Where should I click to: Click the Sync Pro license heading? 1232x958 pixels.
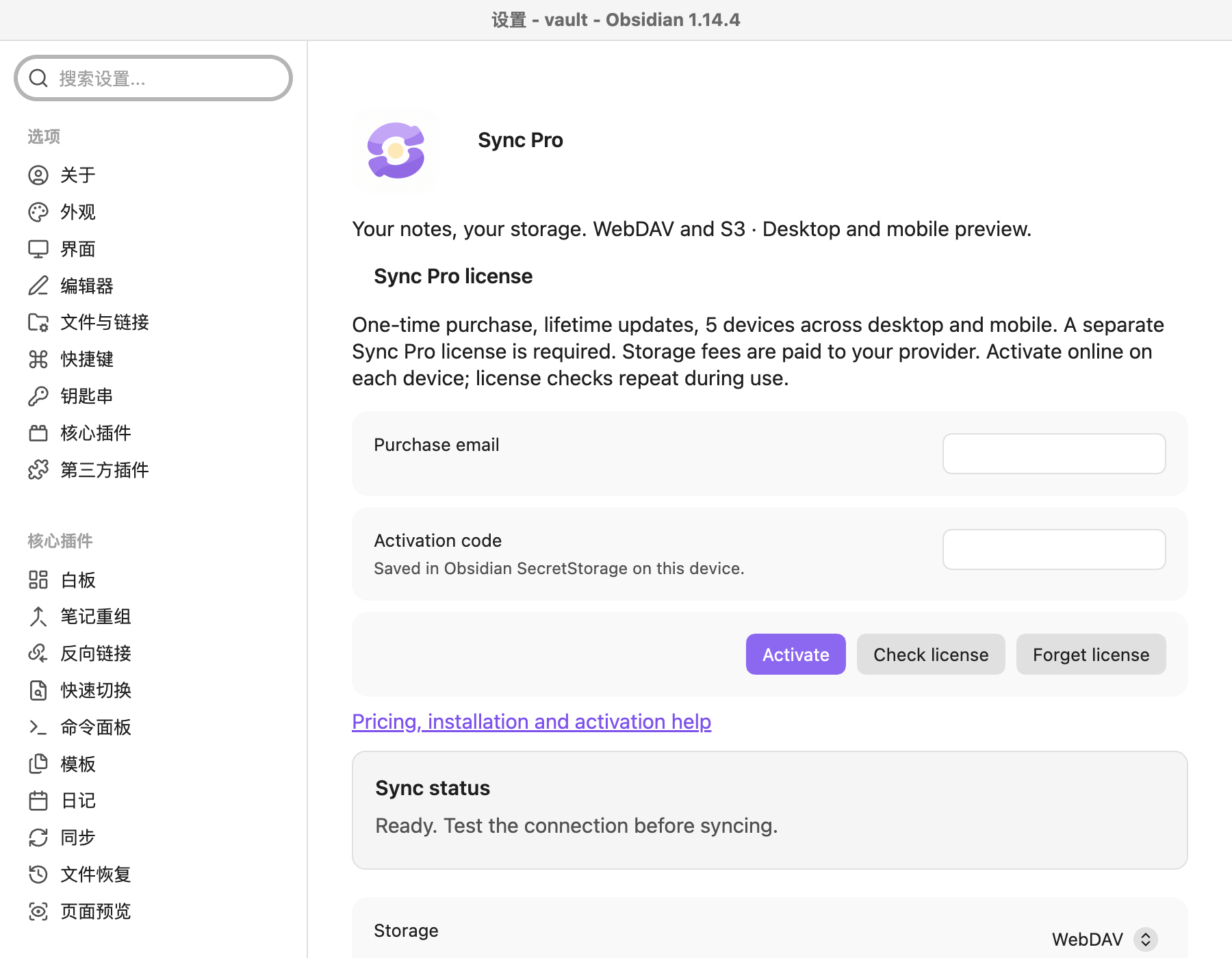point(453,276)
